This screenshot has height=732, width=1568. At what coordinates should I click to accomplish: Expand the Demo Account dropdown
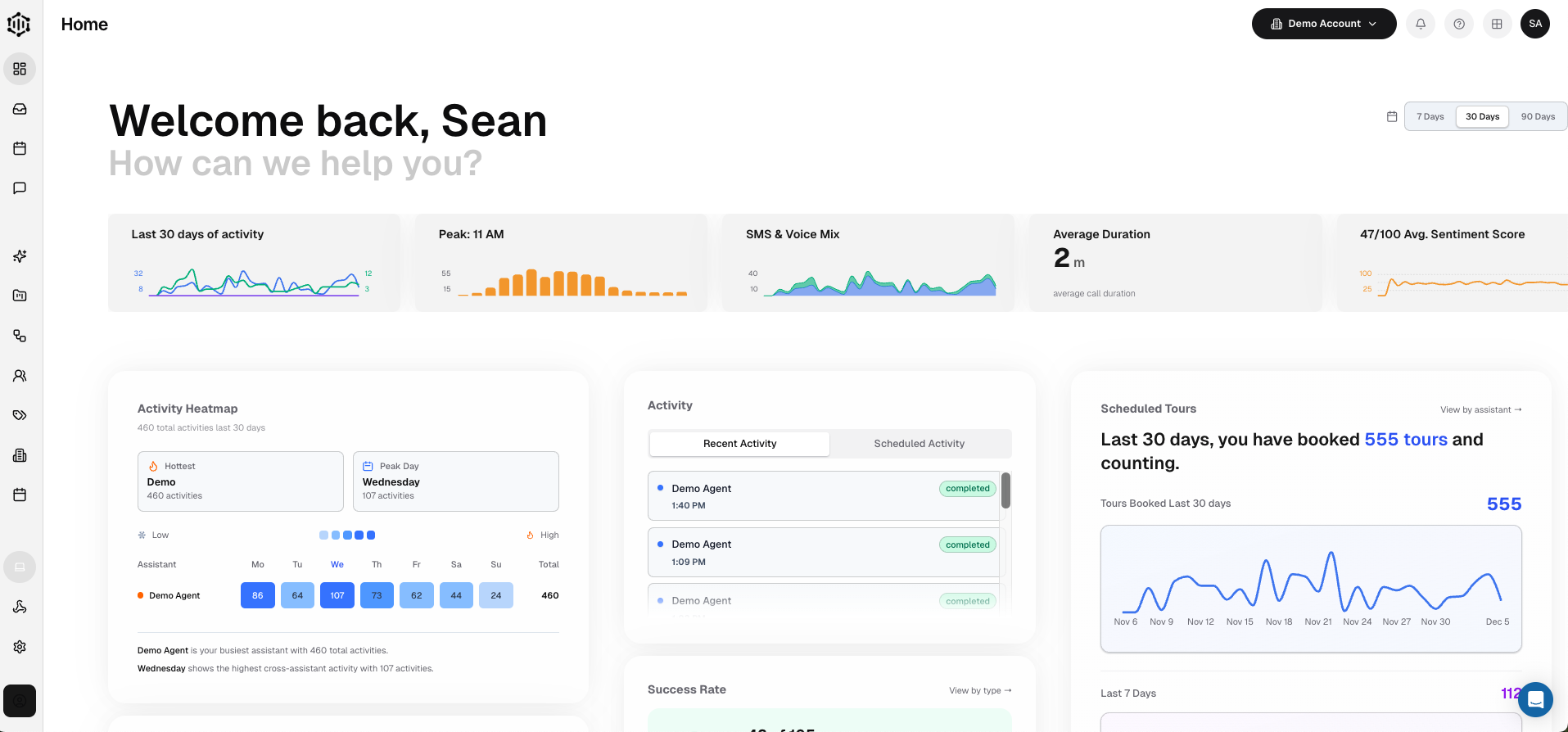[1323, 24]
